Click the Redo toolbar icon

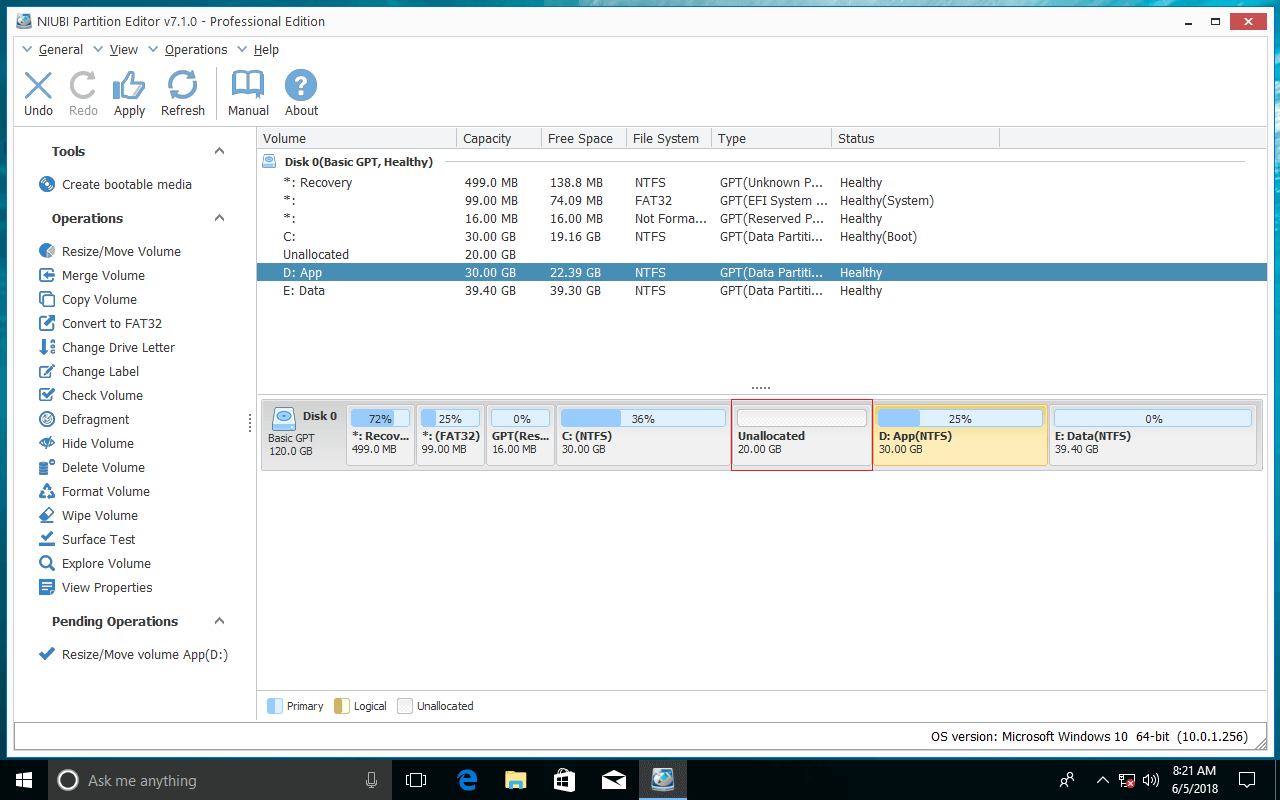[x=83, y=93]
